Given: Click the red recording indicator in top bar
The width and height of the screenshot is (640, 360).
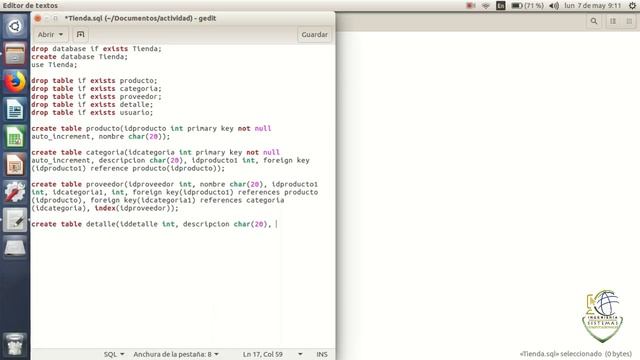Looking at the screenshot, I should click(471, 6).
